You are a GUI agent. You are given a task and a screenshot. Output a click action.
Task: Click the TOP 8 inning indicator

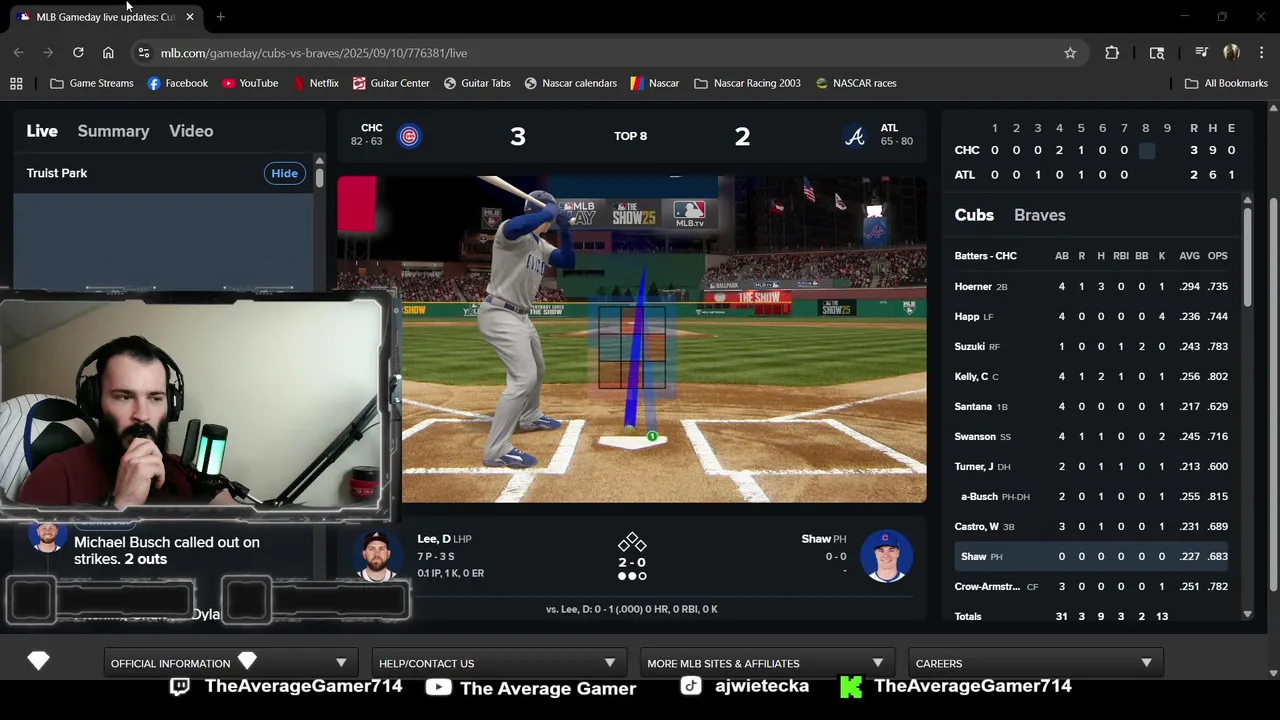click(630, 136)
